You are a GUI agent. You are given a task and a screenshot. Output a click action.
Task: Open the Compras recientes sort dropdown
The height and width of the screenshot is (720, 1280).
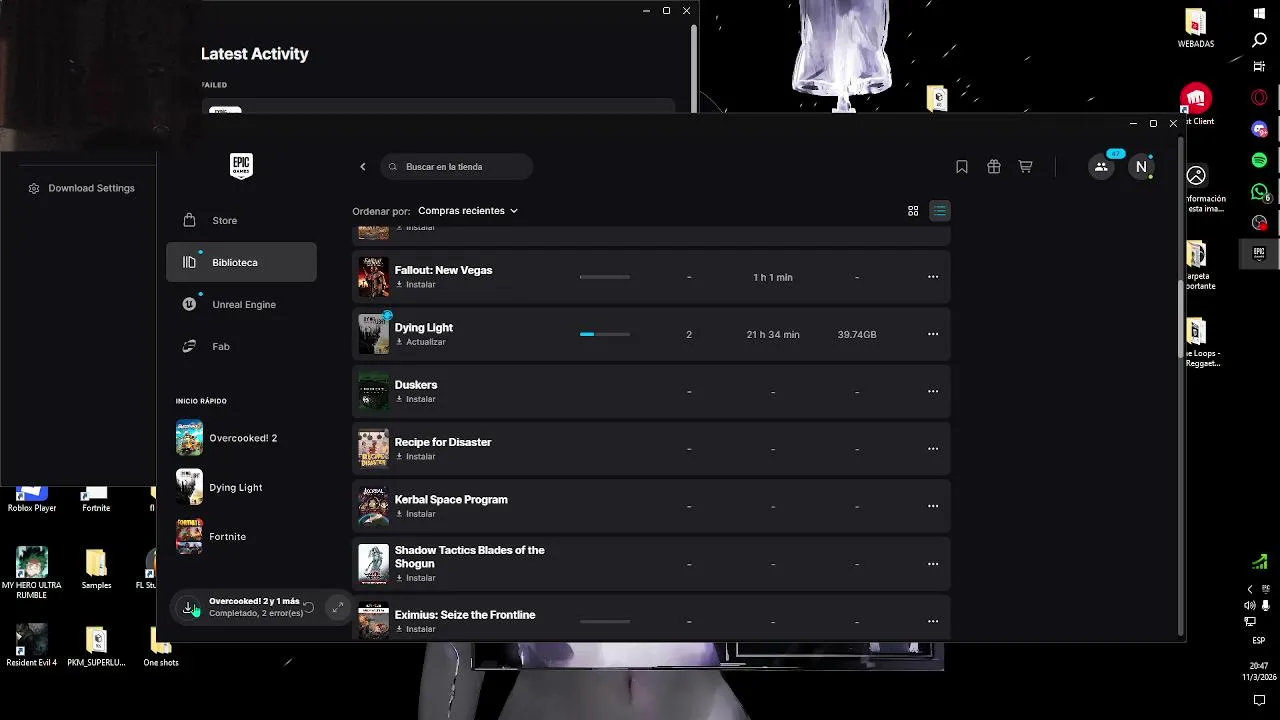pyautogui.click(x=468, y=211)
